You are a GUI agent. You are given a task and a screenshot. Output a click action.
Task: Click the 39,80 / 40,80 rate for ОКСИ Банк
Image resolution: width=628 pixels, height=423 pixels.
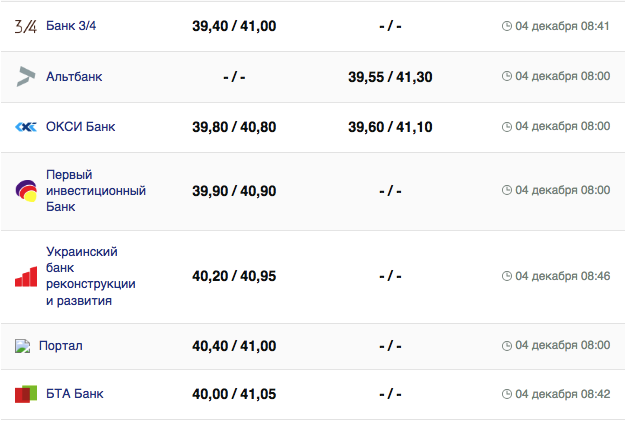click(234, 127)
